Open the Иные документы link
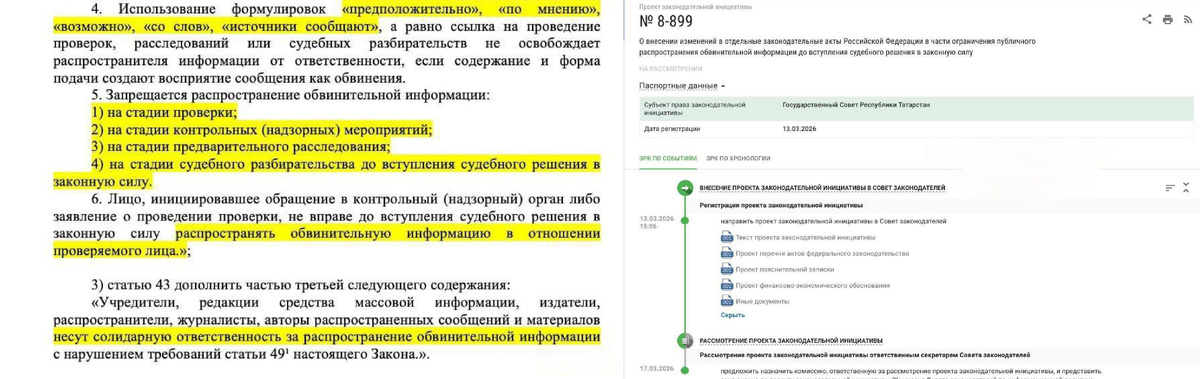The image size is (1200, 379). [x=762, y=301]
